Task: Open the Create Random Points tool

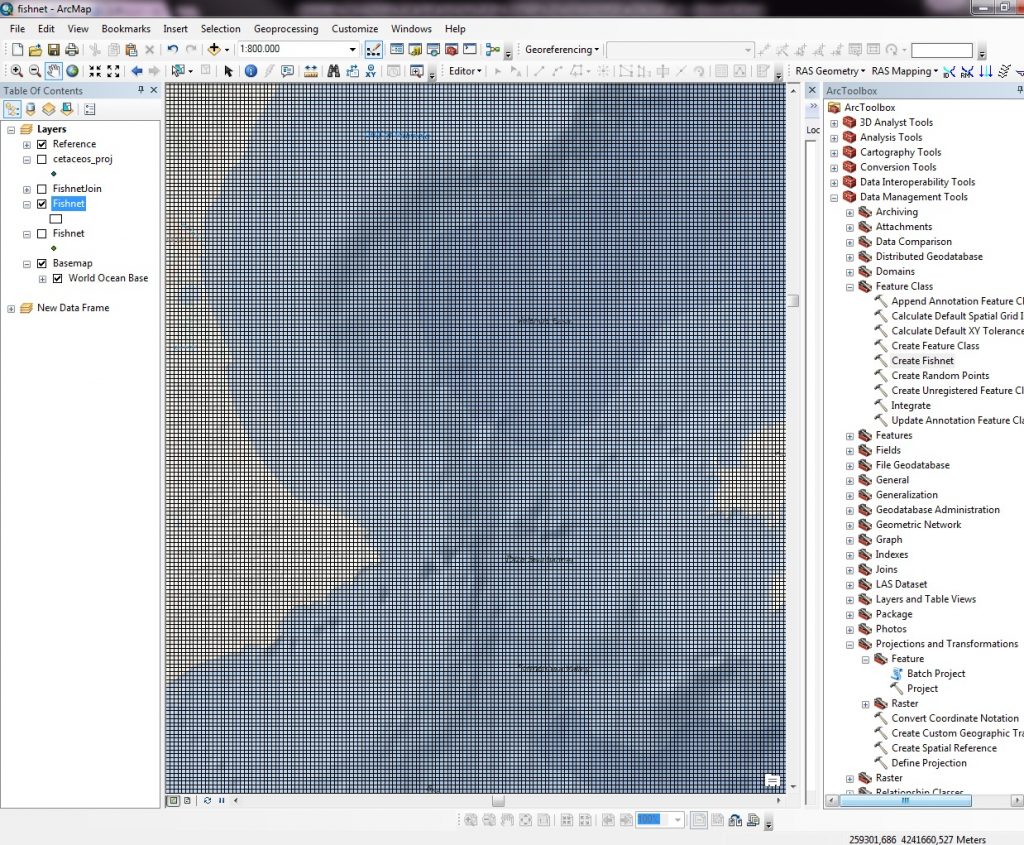Action: [940, 375]
